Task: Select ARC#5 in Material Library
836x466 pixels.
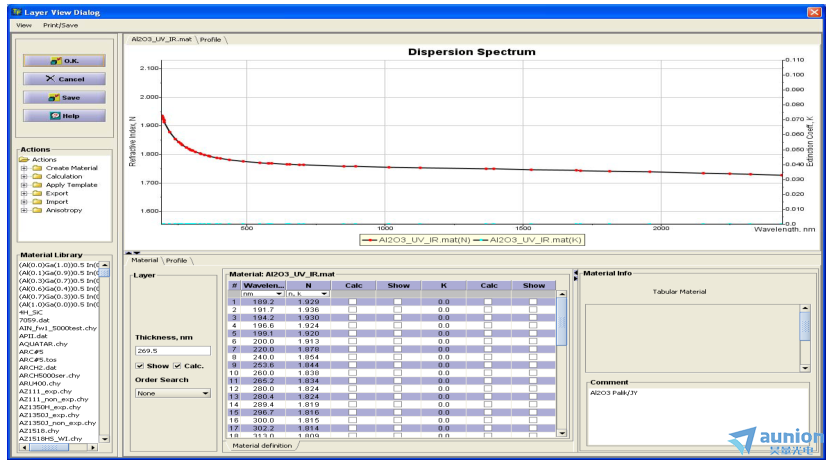Action: [x=31, y=352]
